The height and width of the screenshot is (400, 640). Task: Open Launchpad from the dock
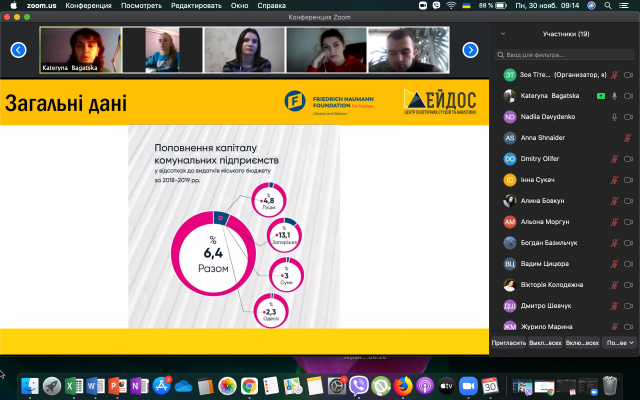pyautogui.click(x=52, y=386)
